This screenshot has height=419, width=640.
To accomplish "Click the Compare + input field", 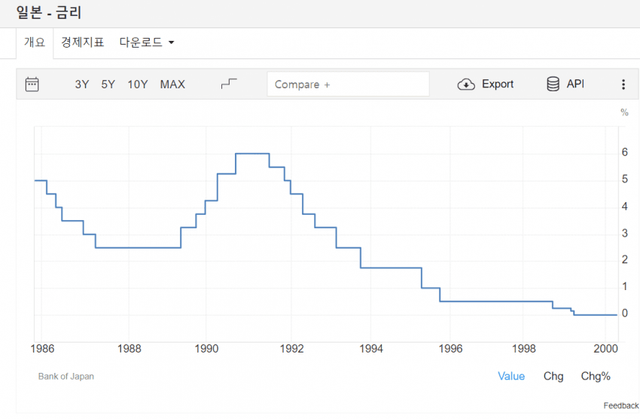I will (x=347, y=84).
